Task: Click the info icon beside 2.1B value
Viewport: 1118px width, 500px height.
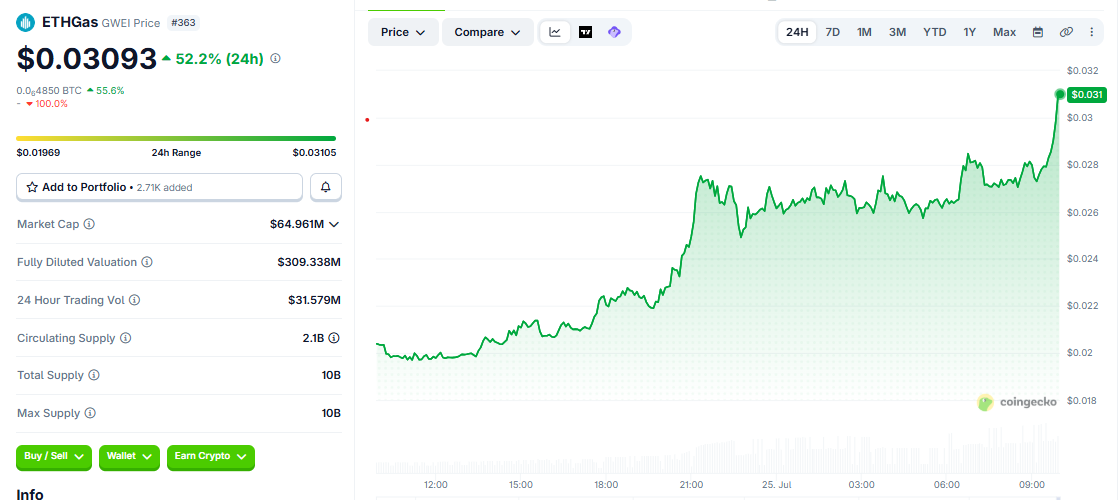Action: click(334, 338)
